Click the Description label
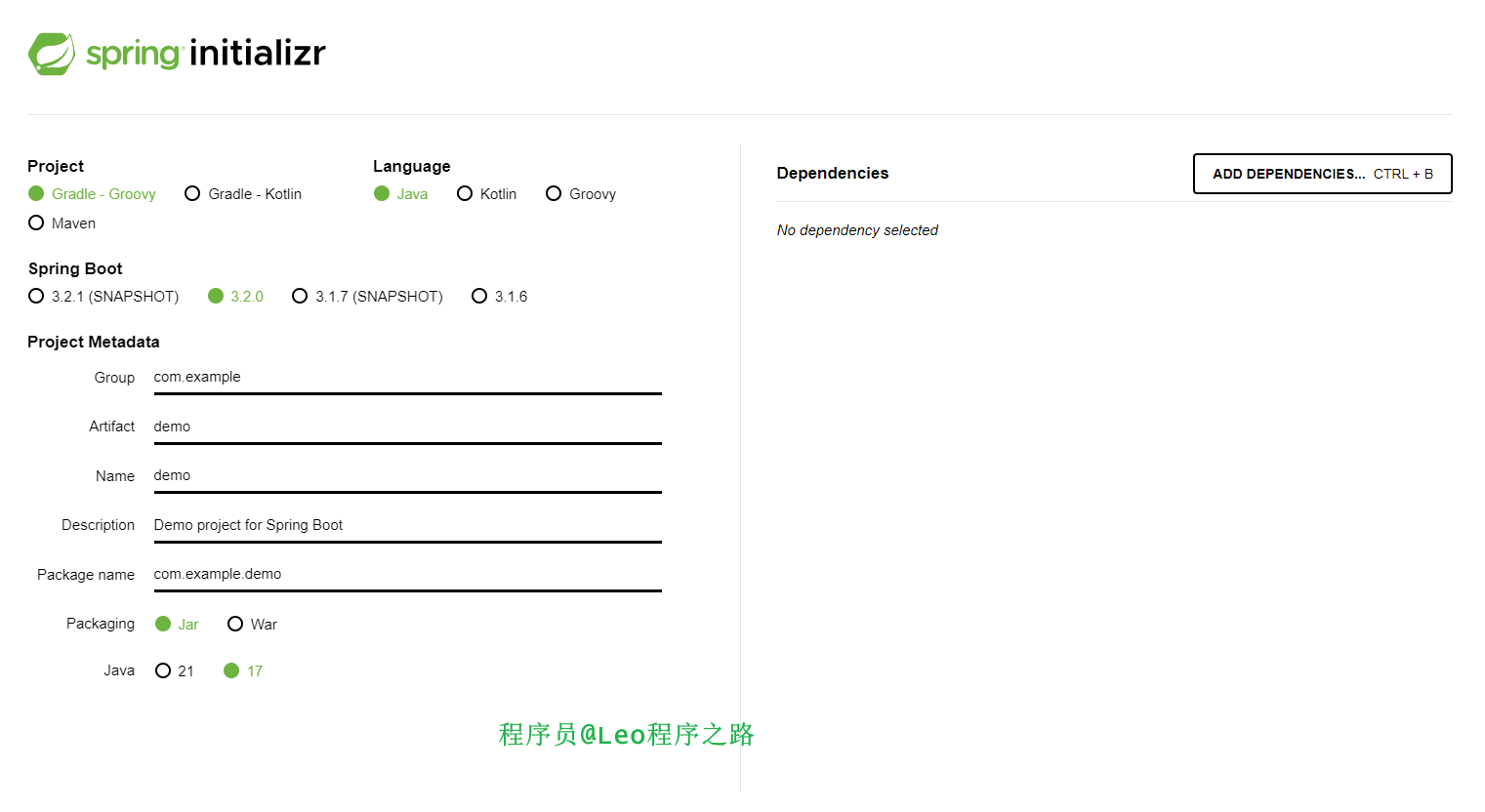Image resolution: width=1485 pixels, height=812 pixels. coord(98,525)
